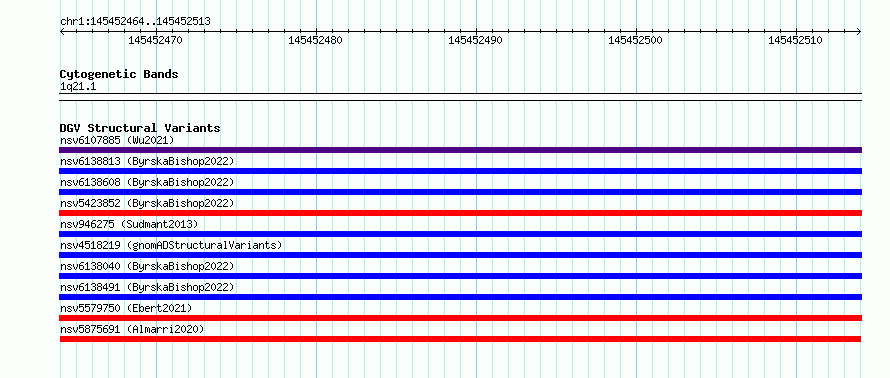890x378 pixels.
Task: Open nsv5579750 (Ebert2021) variant label
Action: pyautogui.click(x=126, y=308)
